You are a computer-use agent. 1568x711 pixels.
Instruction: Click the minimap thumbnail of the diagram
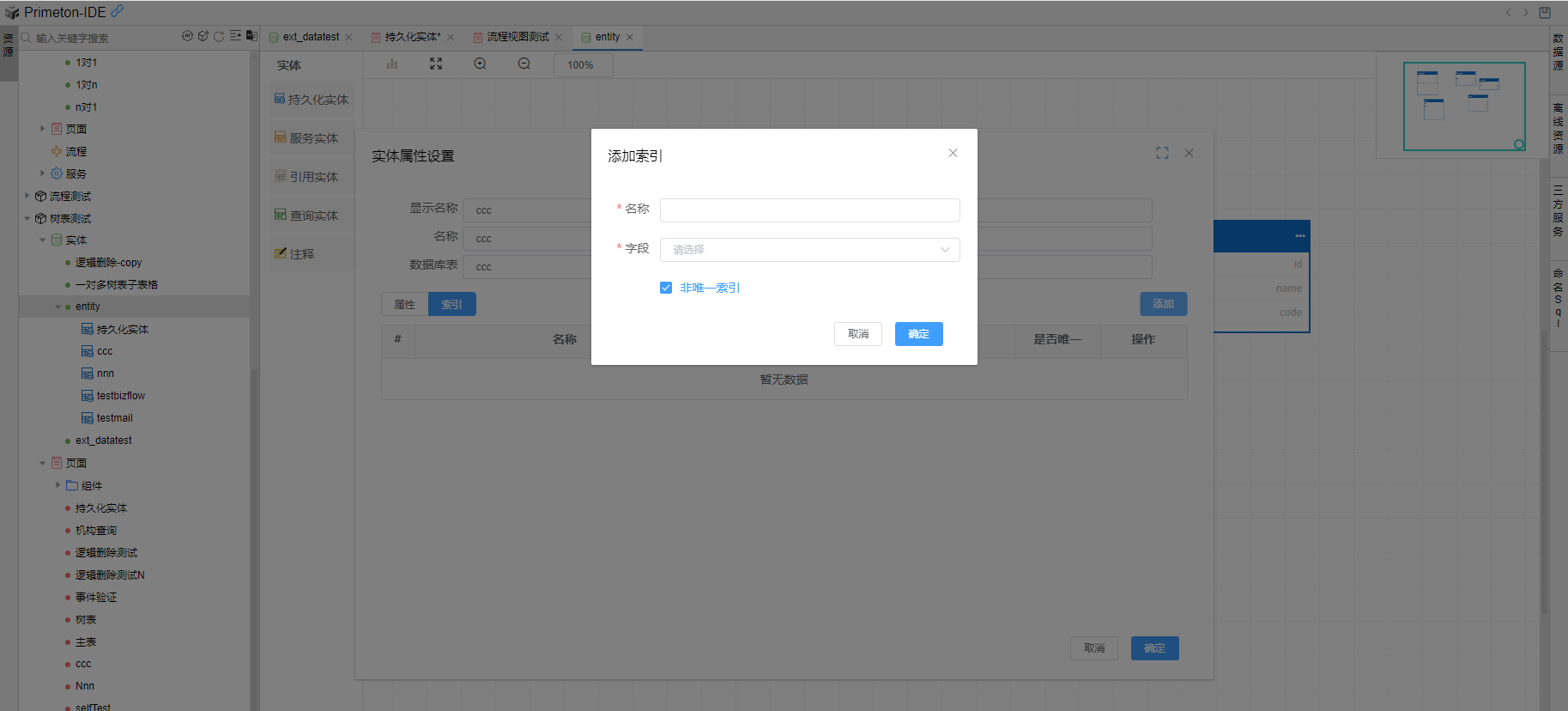1463,106
